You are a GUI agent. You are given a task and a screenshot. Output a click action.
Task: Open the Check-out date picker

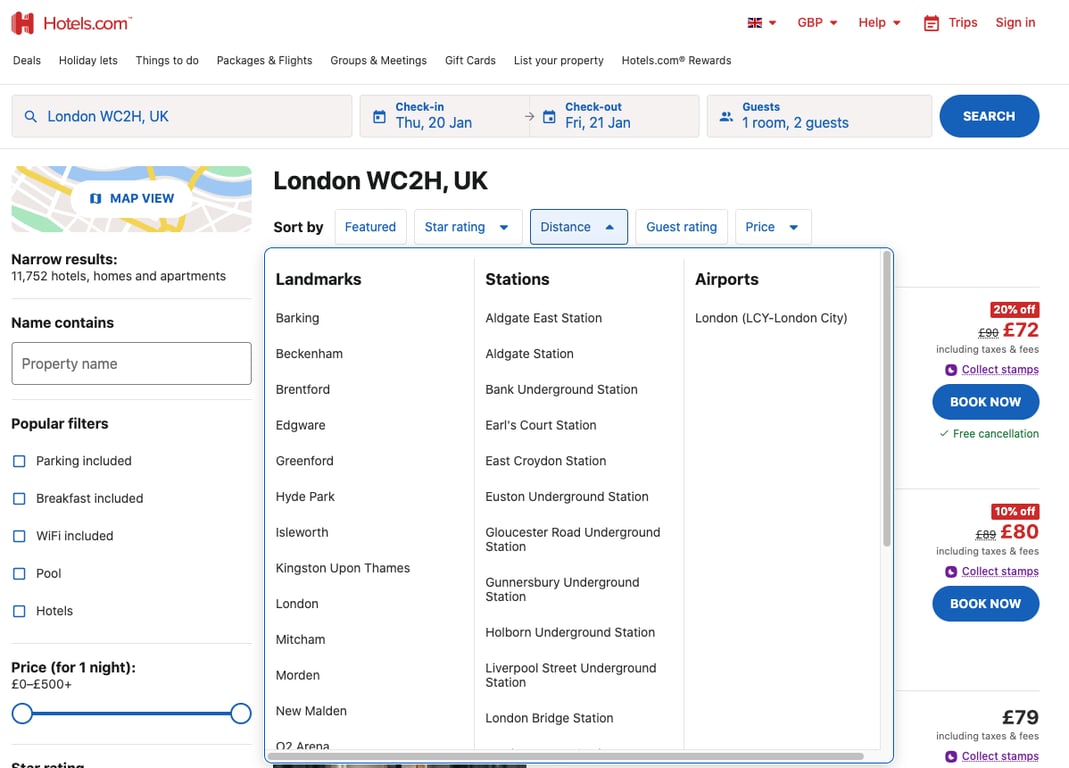click(x=614, y=116)
